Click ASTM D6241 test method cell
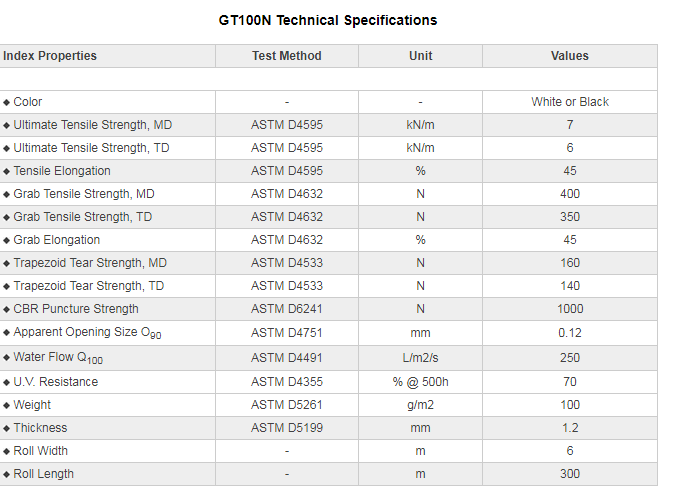Screen dimensions: 686x491 click(x=286, y=309)
